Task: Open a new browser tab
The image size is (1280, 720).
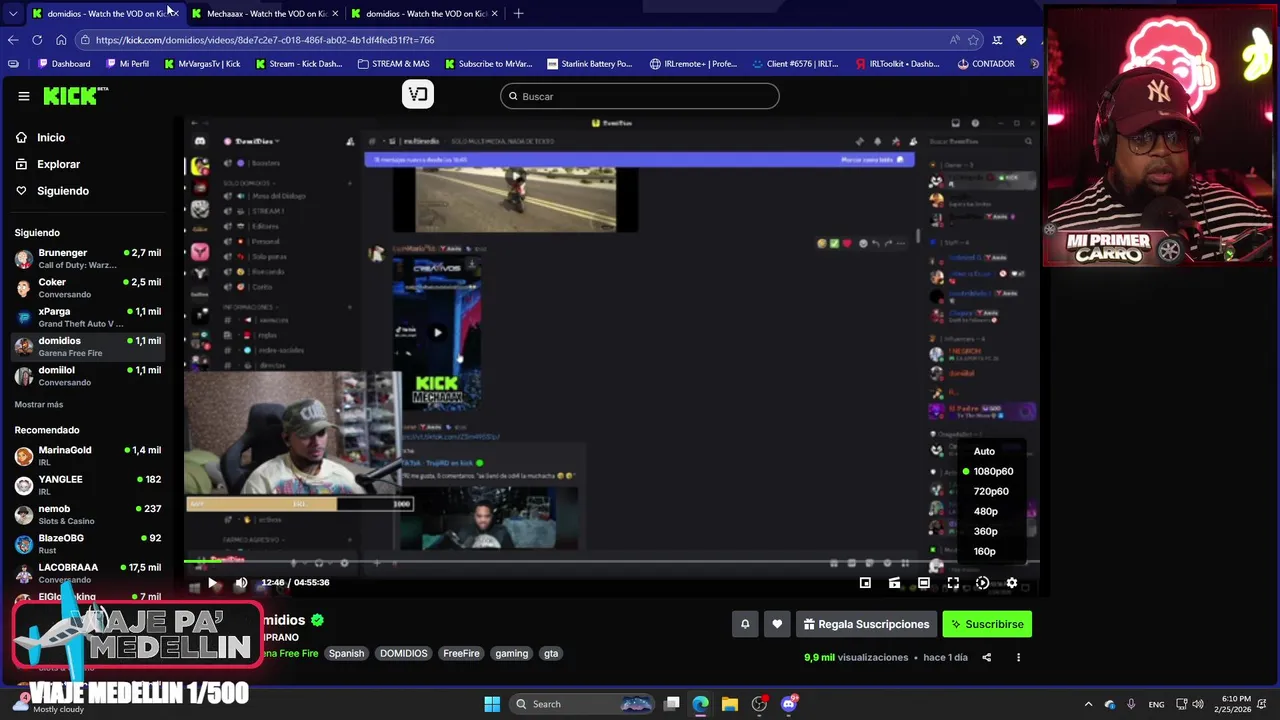Action: (518, 13)
